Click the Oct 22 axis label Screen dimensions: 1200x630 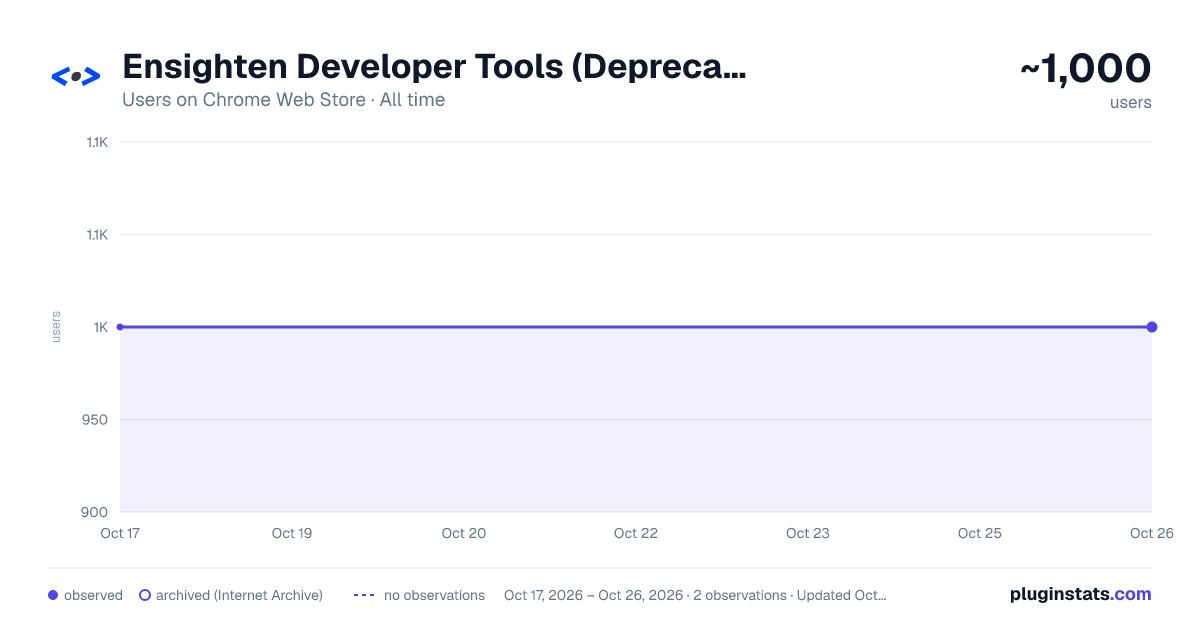tap(636, 533)
